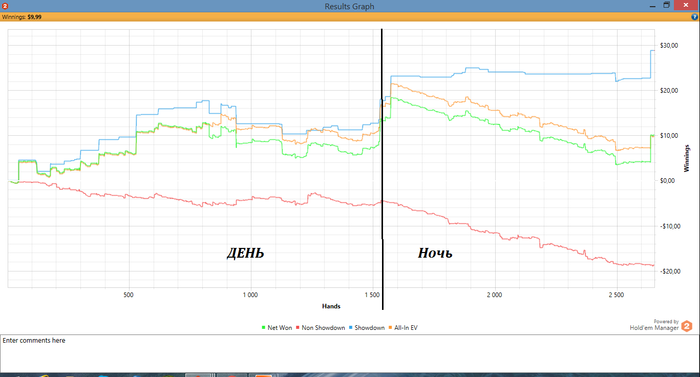Click the $10,00 axis value
This screenshot has width=700, height=377.
click(x=669, y=136)
